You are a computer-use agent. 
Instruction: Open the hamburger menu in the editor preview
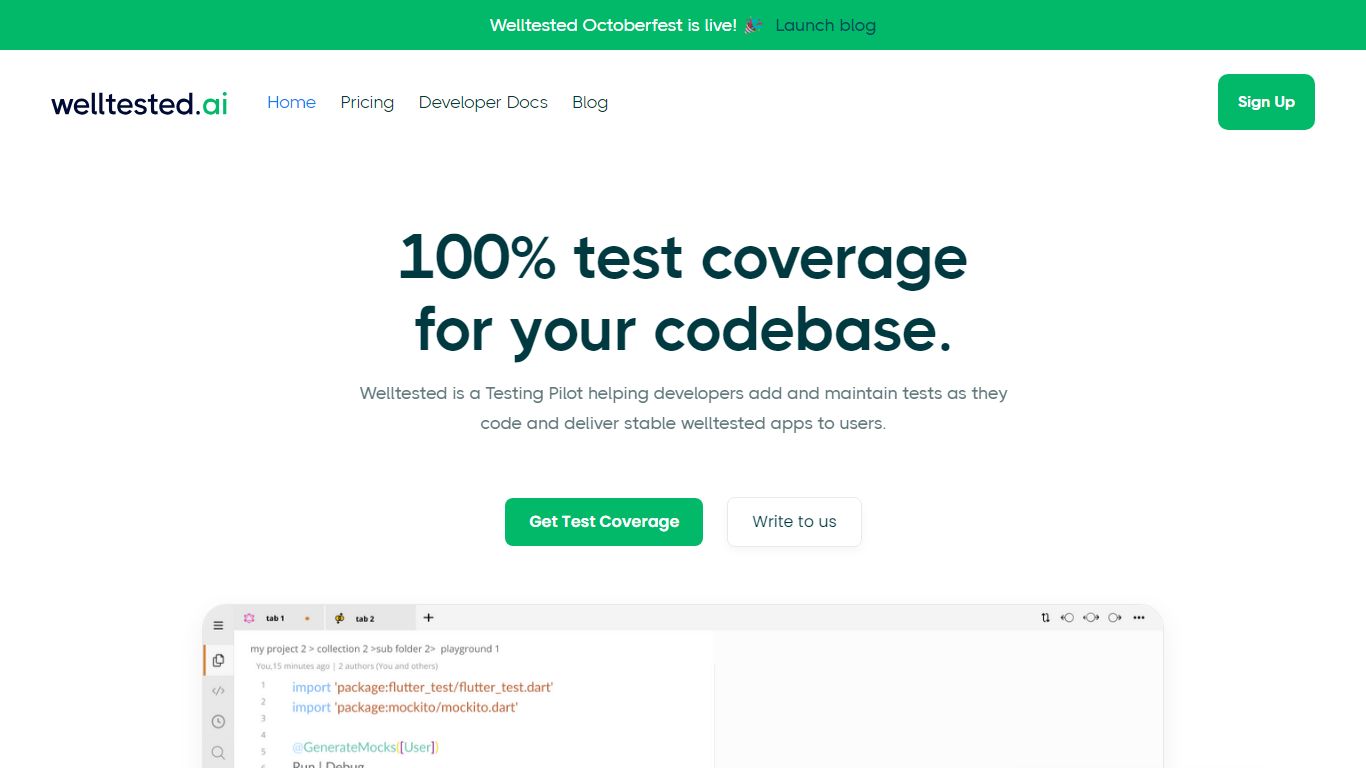click(x=218, y=625)
